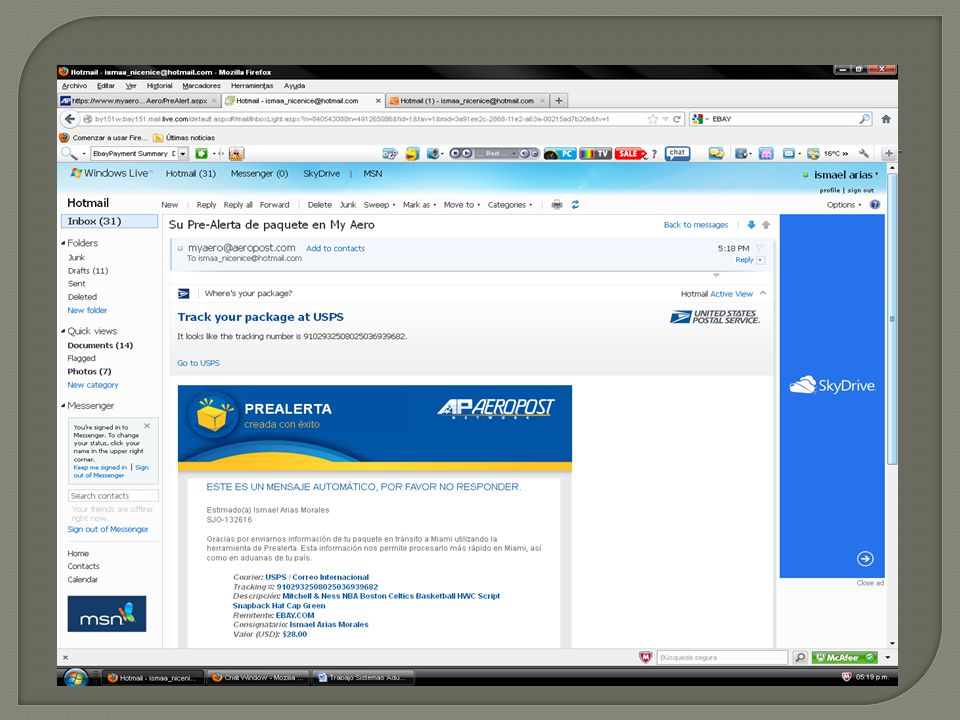Open the Firefox home page icon
This screenshot has height=720, width=960.
click(x=885, y=119)
